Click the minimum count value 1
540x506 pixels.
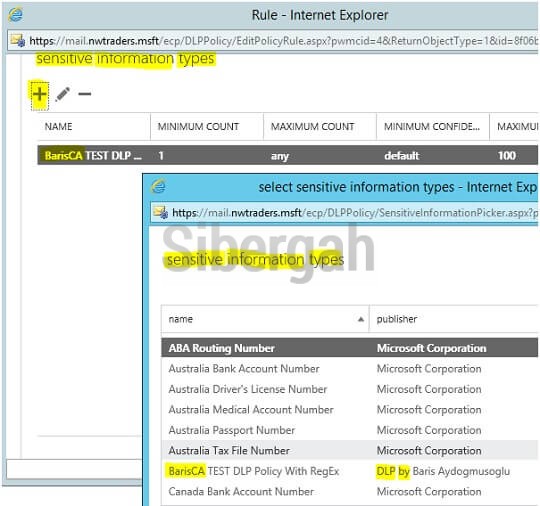[x=161, y=156]
